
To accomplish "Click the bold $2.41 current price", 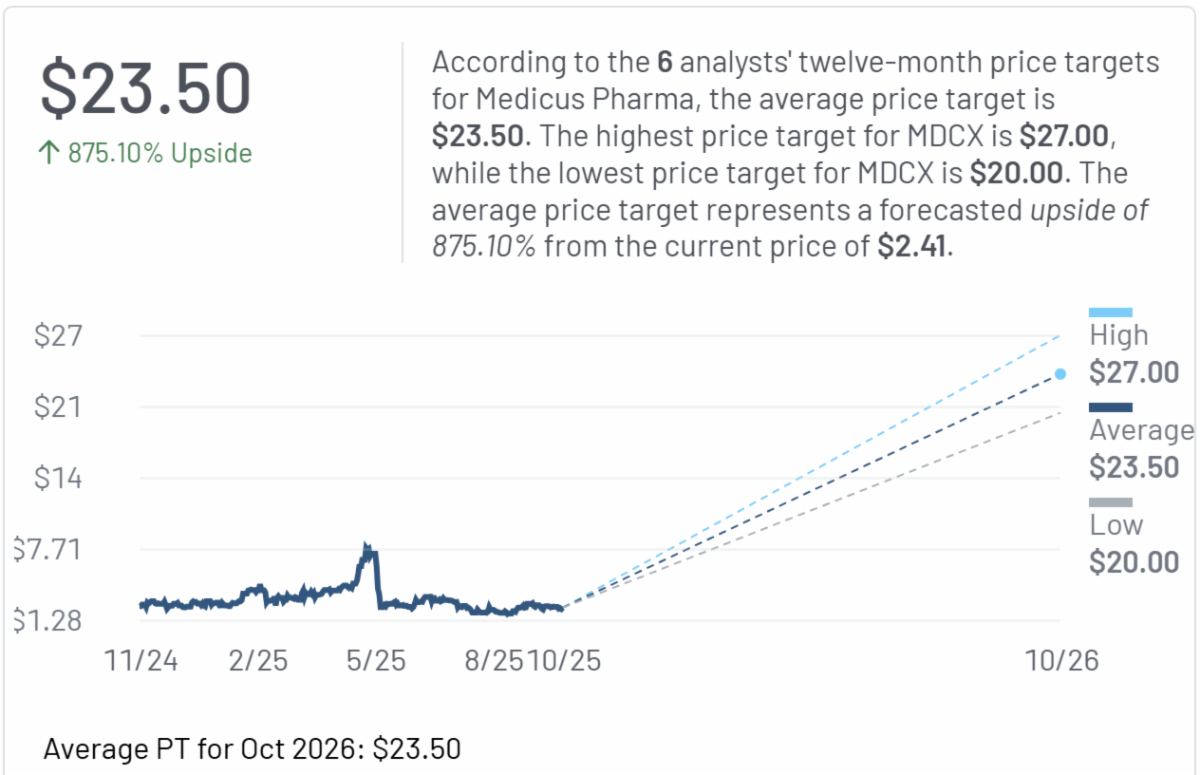I will tap(912, 247).
